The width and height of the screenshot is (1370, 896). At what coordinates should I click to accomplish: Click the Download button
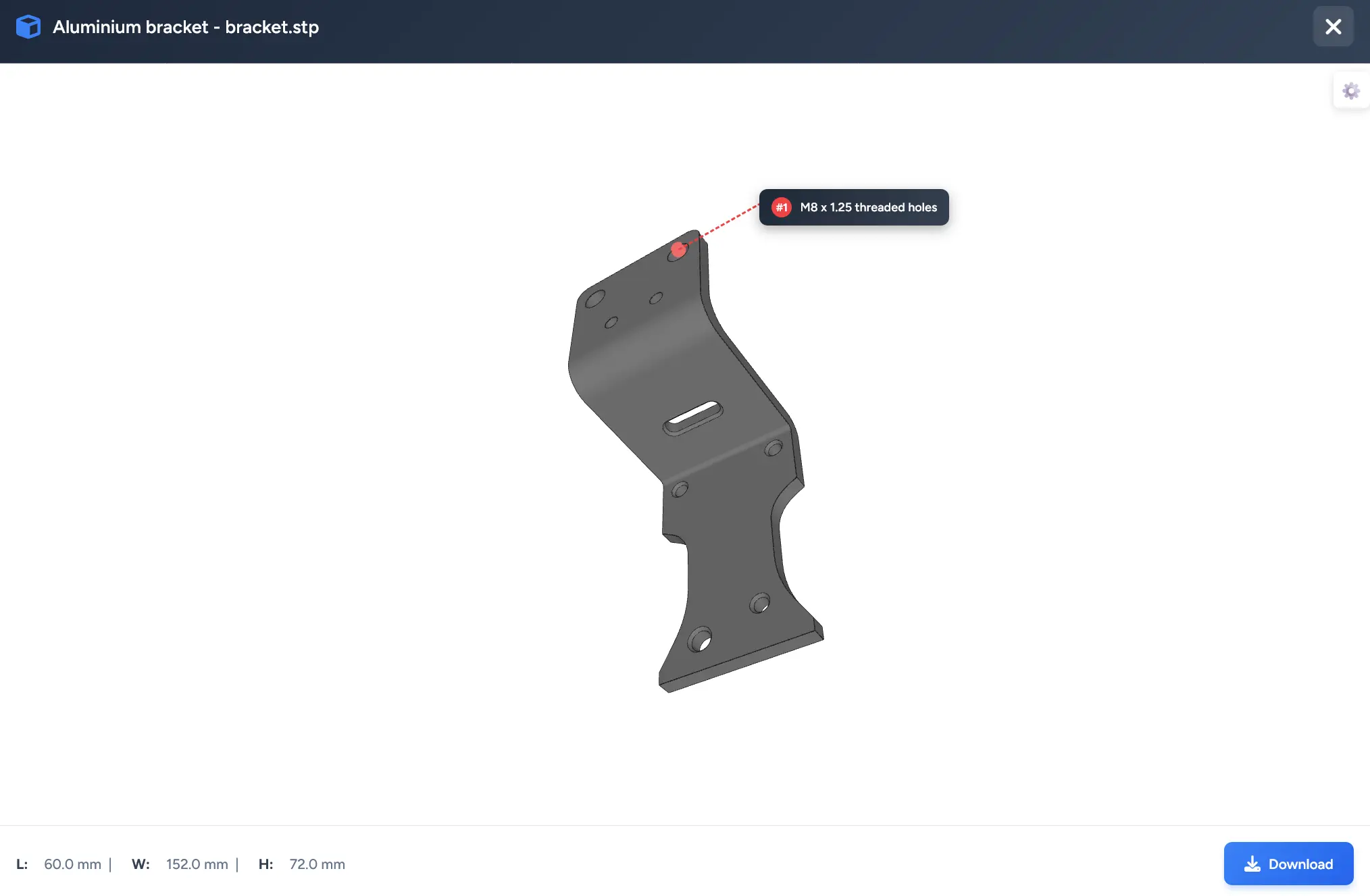point(1288,864)
